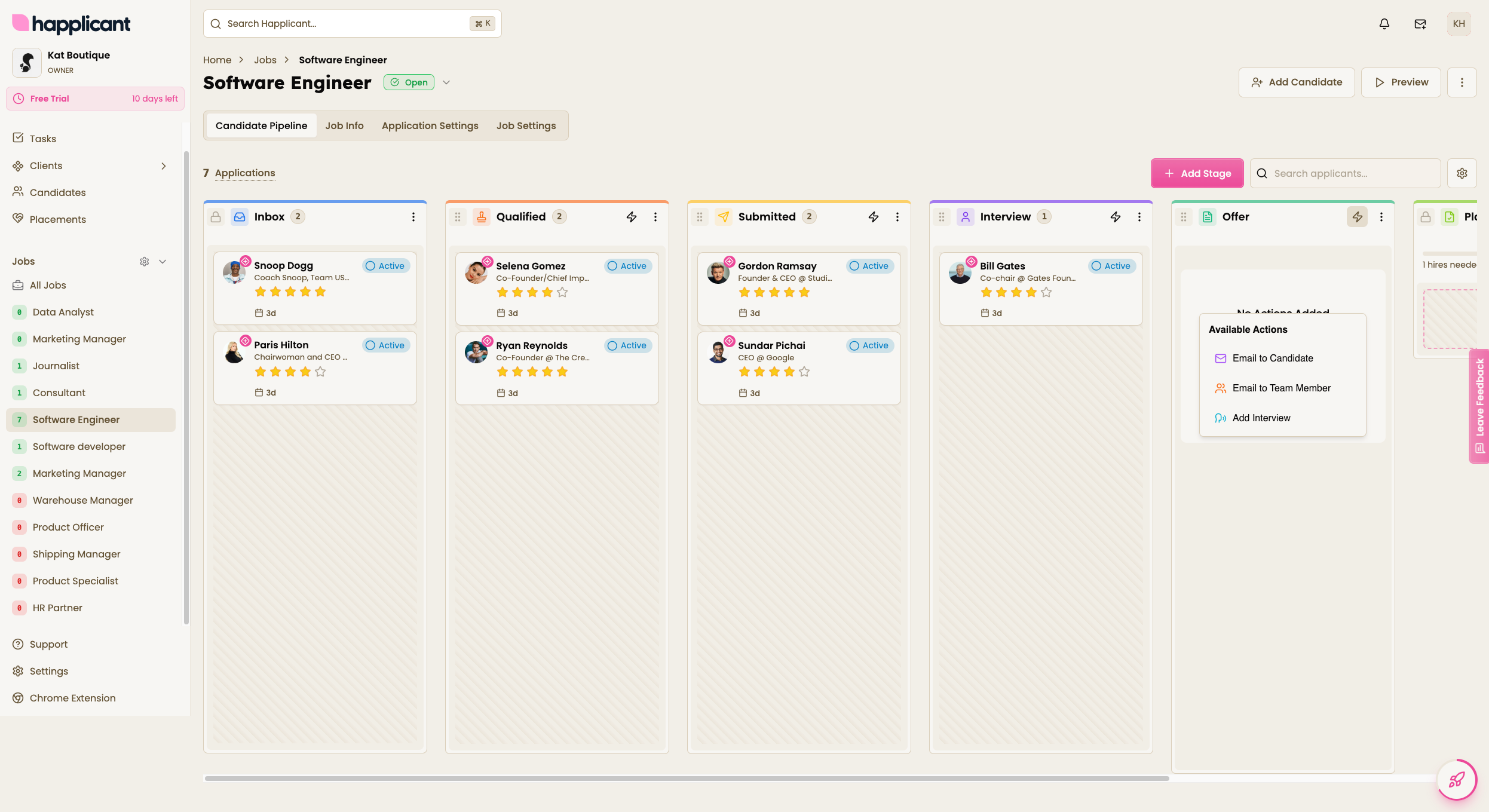Open the messages envelope icon in top bar
This screenshot has width=1489, height=812.
coord(1420,23)
